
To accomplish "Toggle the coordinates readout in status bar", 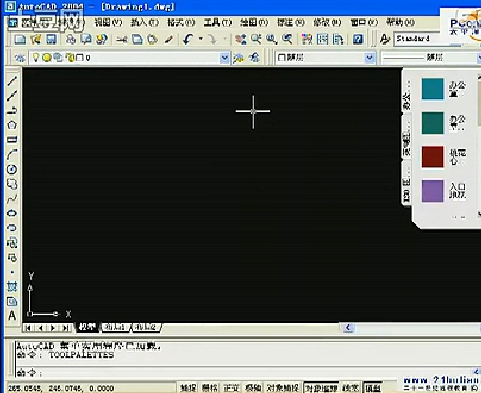I will (x=61, y=388).
